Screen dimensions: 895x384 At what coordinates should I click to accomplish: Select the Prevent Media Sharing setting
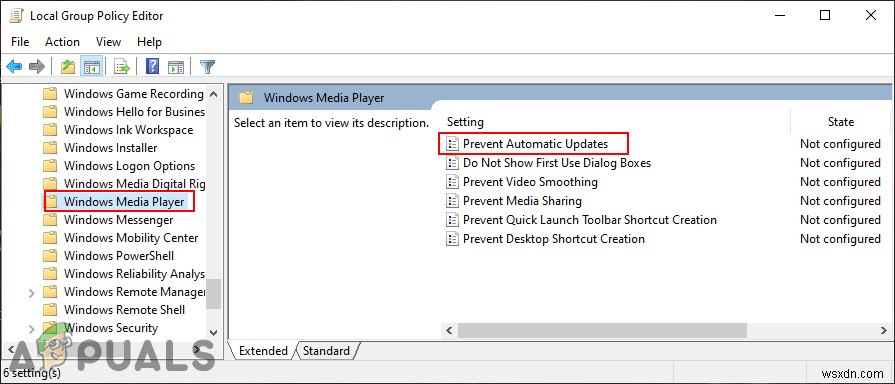tap(522, 201)
